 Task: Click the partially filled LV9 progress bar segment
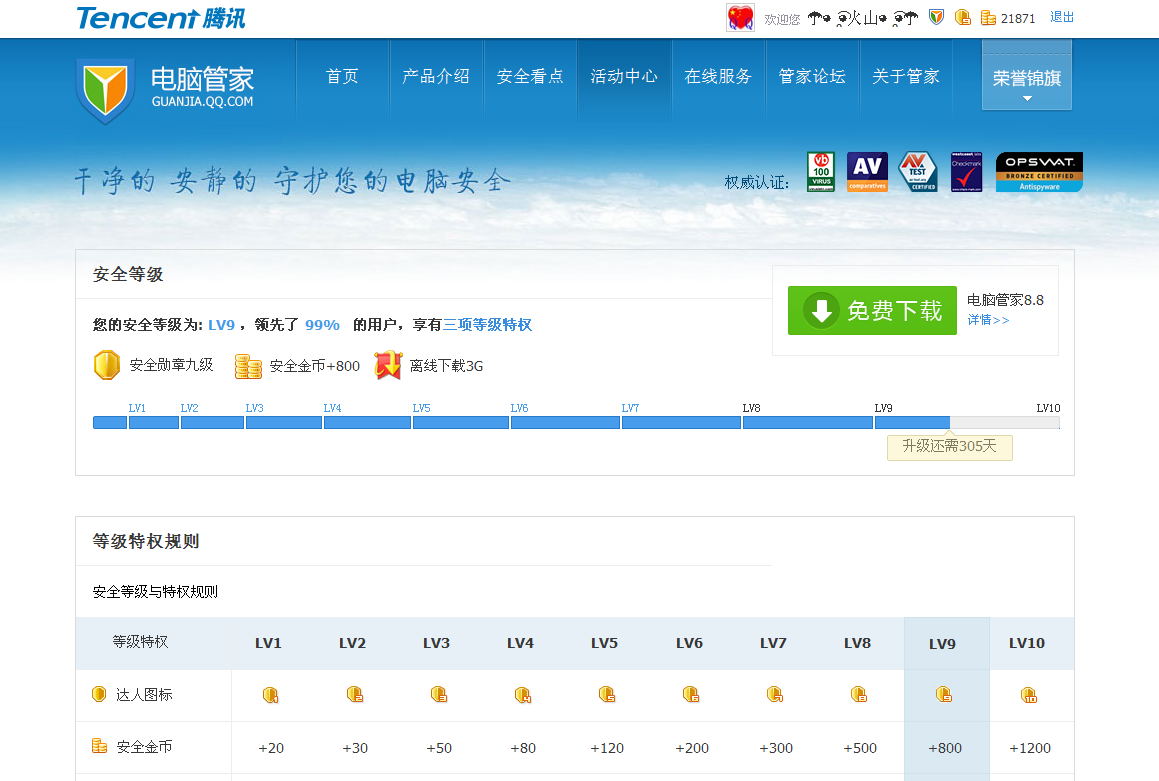coord(968,423)
